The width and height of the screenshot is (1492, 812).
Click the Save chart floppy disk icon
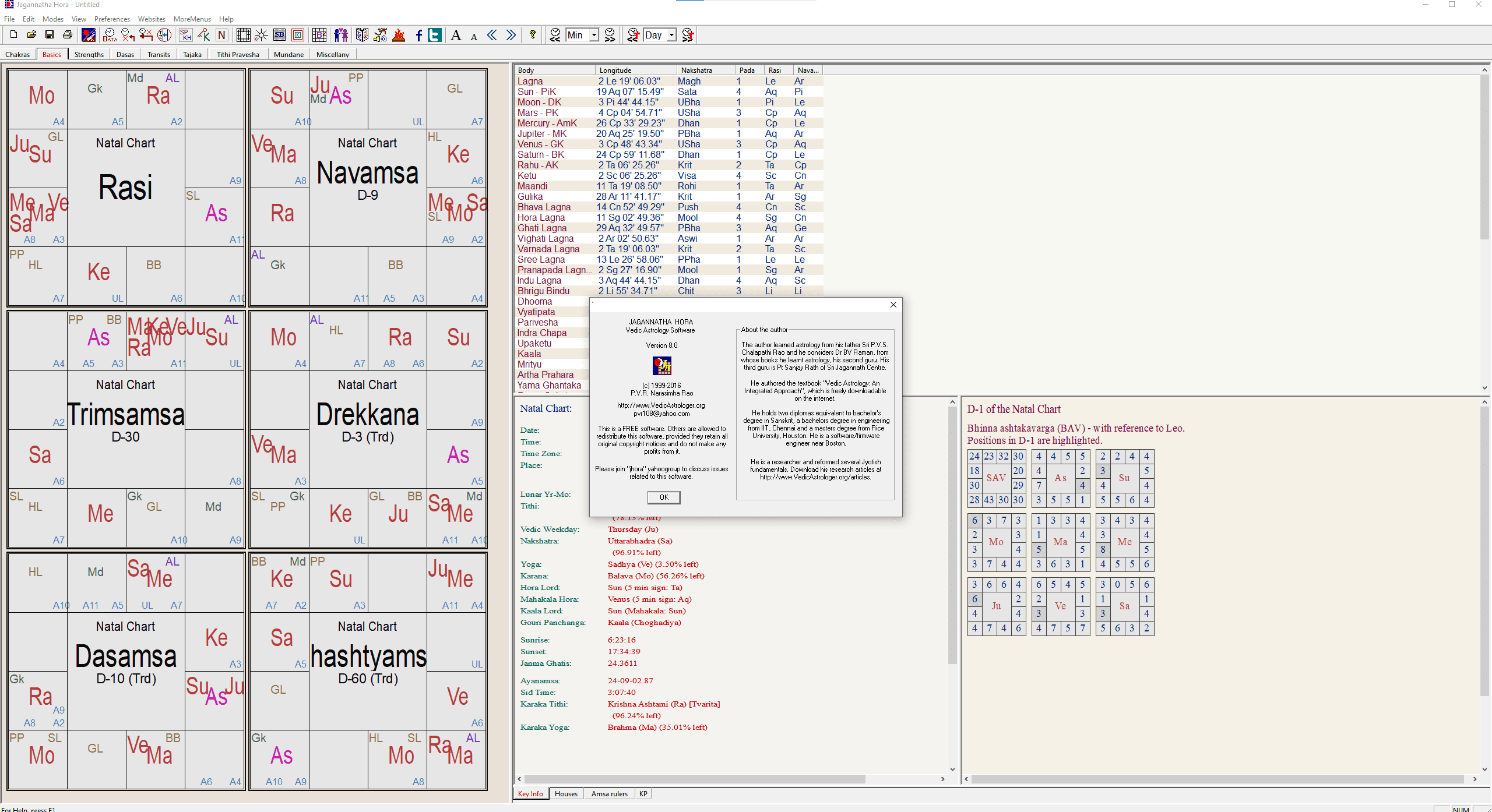tap(50, 35)
